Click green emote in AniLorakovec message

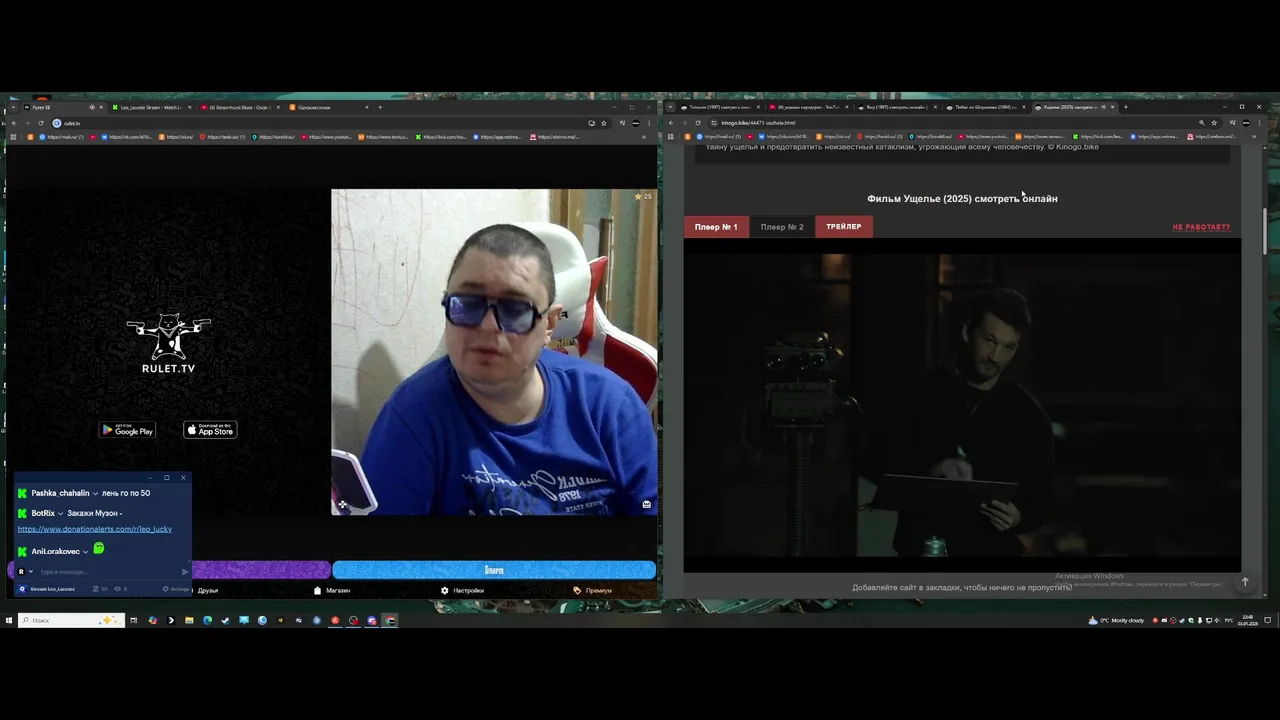click(98, 548)
